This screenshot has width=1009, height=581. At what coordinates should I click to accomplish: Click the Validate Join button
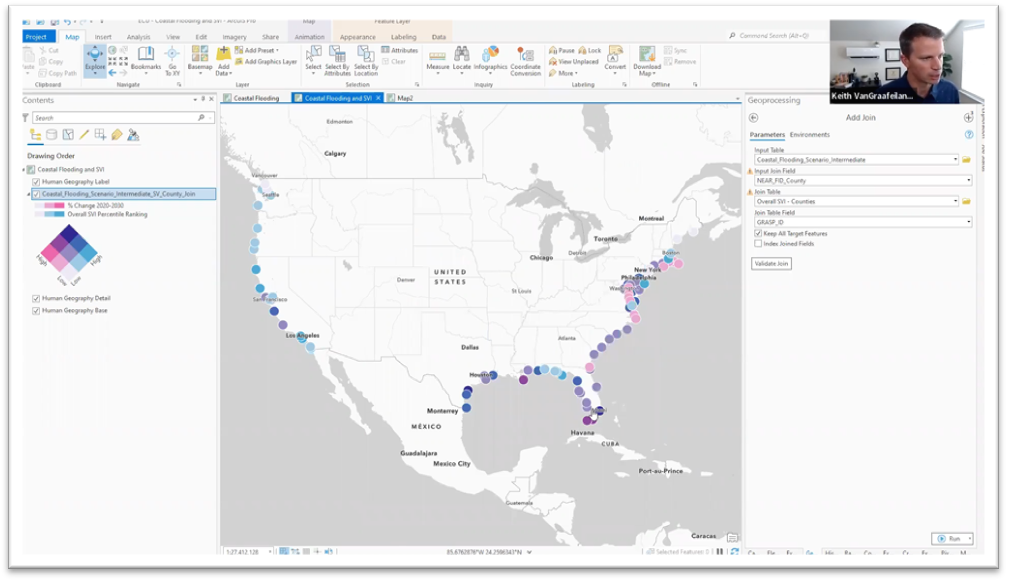(x=771, y=264)
